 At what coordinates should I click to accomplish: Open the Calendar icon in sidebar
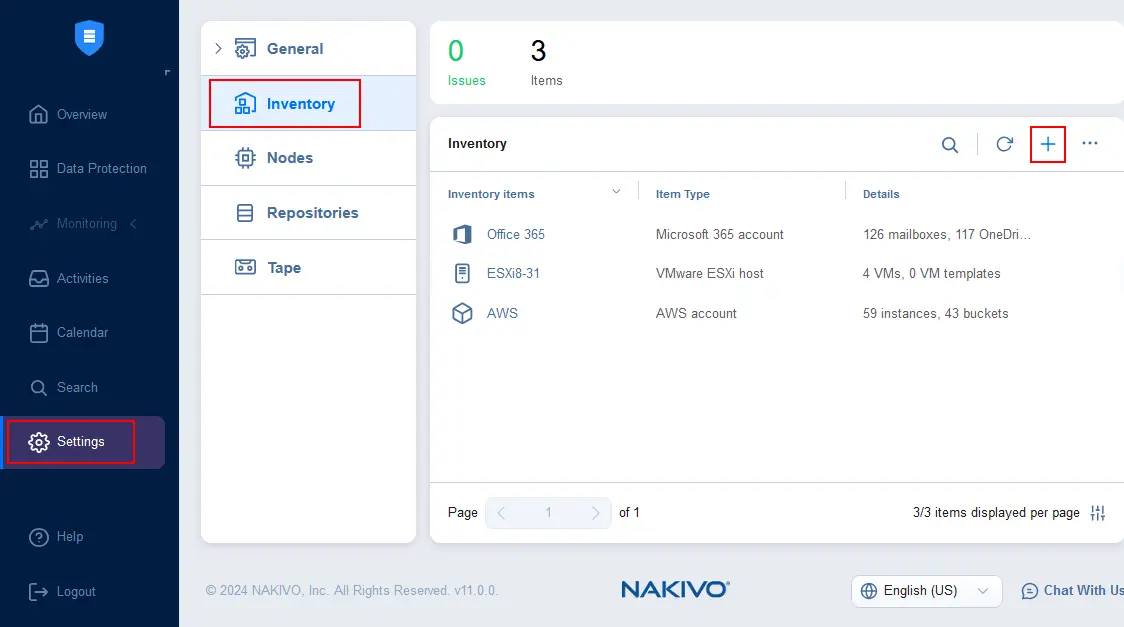[39, 333]
